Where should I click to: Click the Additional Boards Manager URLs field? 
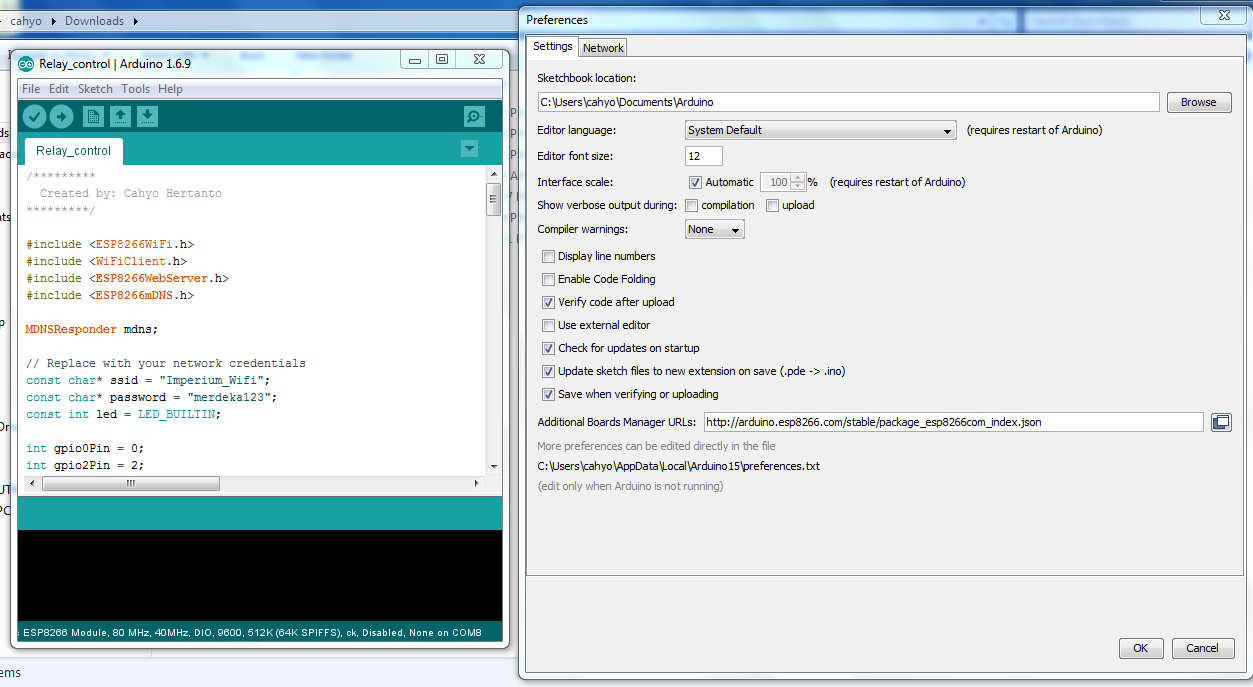coord(953,422)
